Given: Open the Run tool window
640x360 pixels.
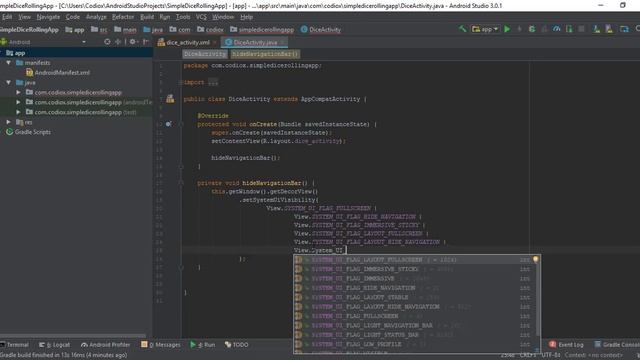Looking at the screenshot, I should click(202, 345).
